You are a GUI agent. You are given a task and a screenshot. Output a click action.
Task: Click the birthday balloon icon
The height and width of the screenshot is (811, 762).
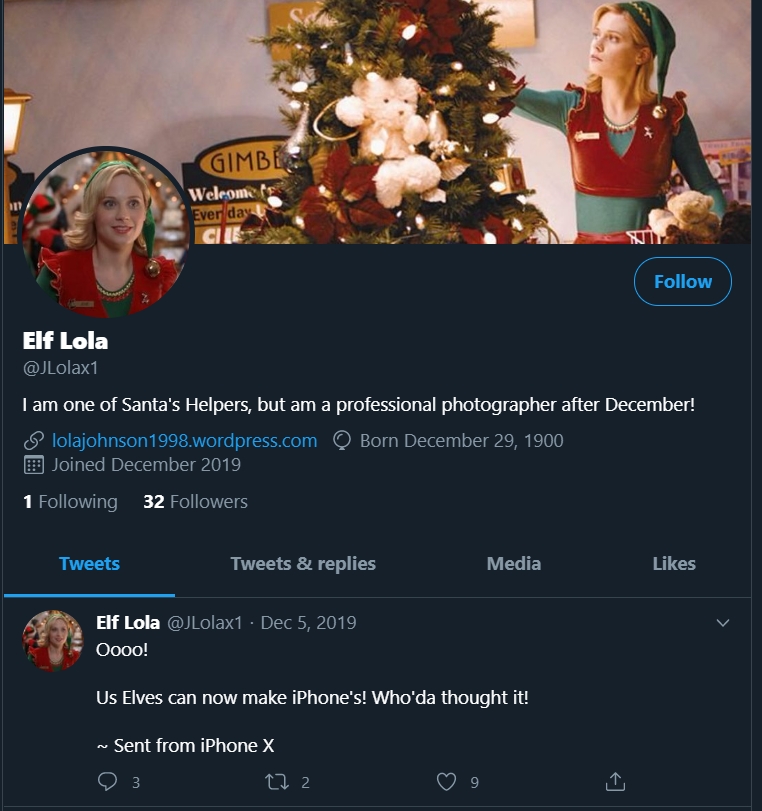[341, 441]
